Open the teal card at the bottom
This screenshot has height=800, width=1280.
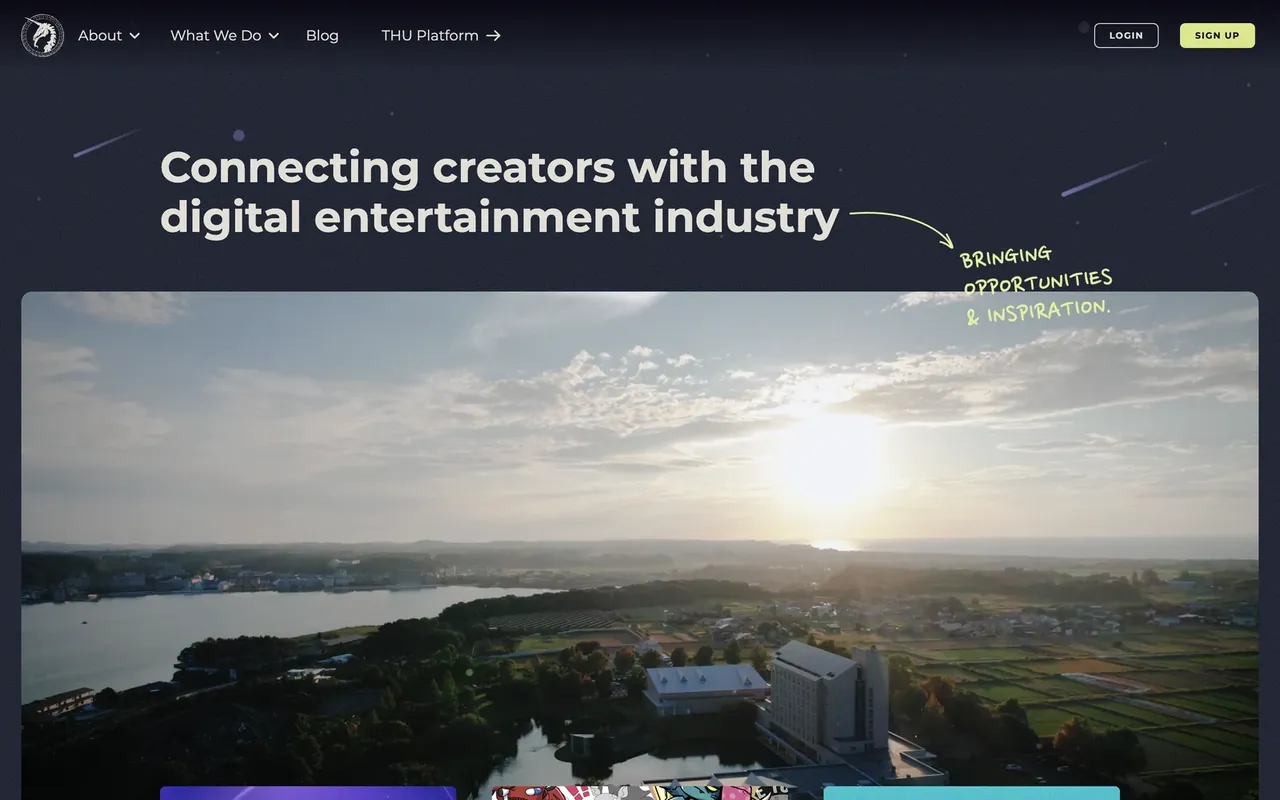pos(971,793)
